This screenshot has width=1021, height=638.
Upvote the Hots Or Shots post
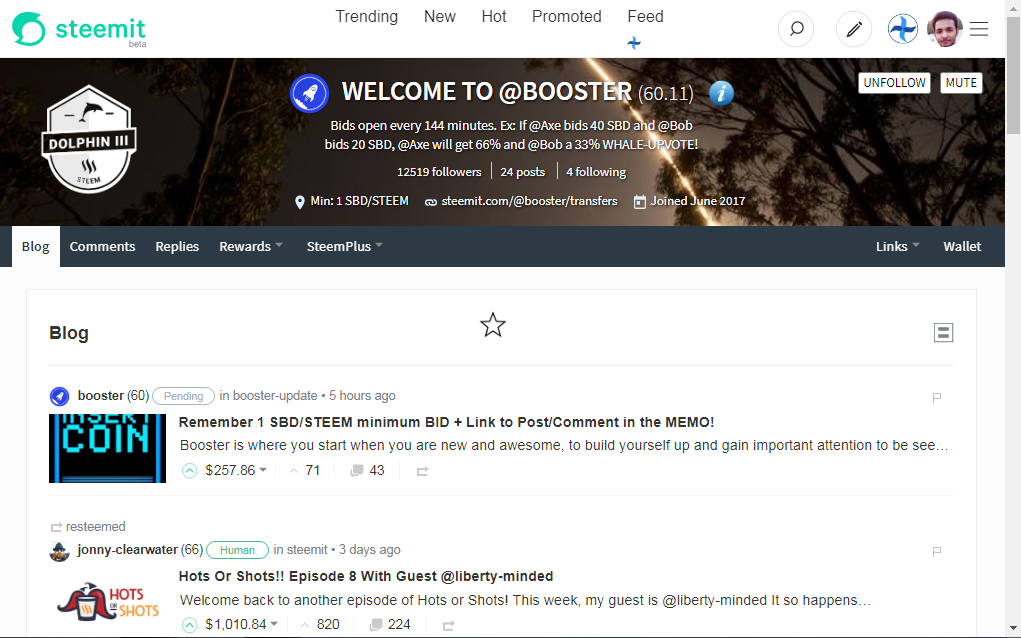[x=189, y=625]
